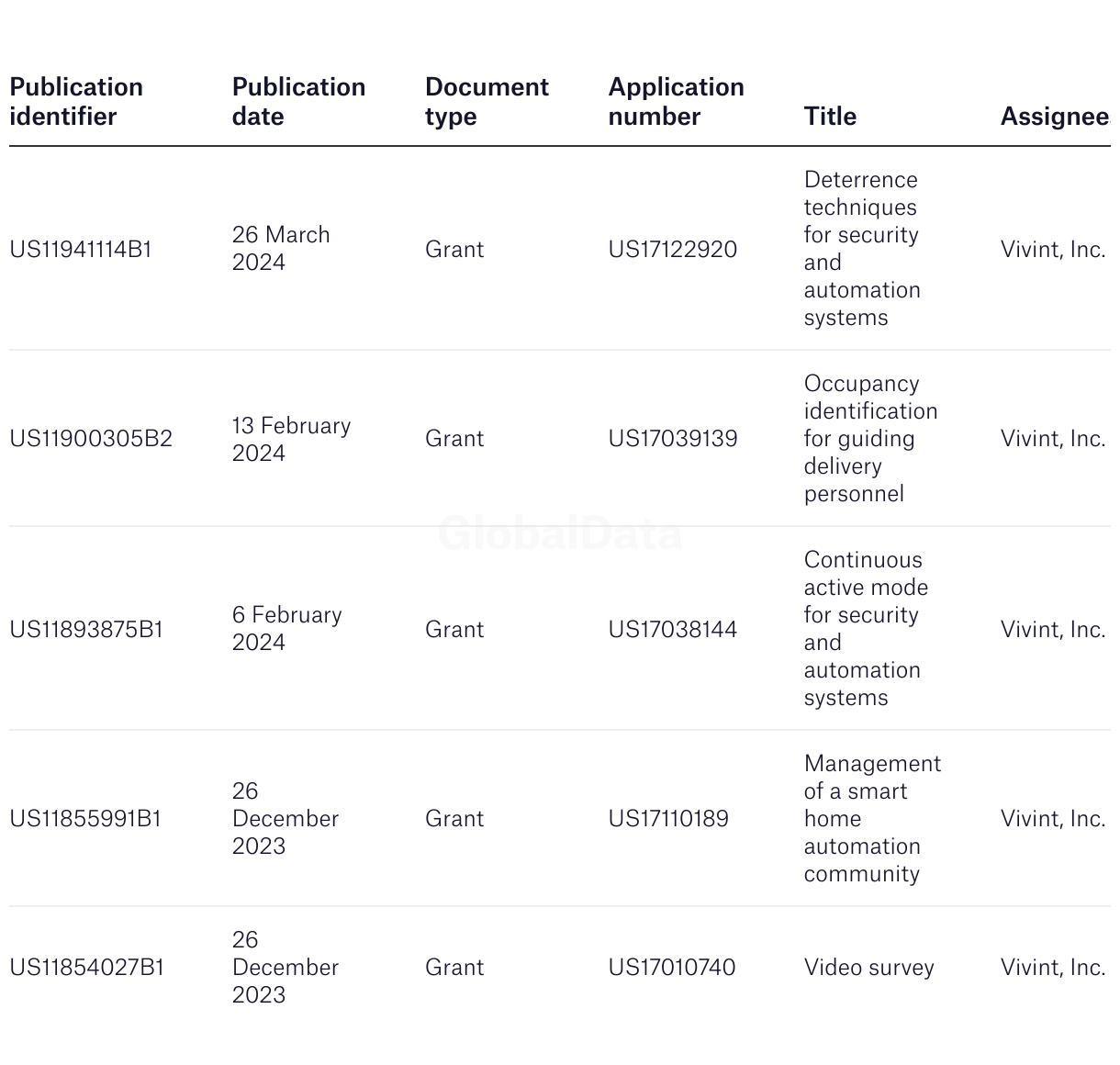Click the Deterrence techniques title cell
This screenshot has width=1120, height=1065.
(862, 249)
